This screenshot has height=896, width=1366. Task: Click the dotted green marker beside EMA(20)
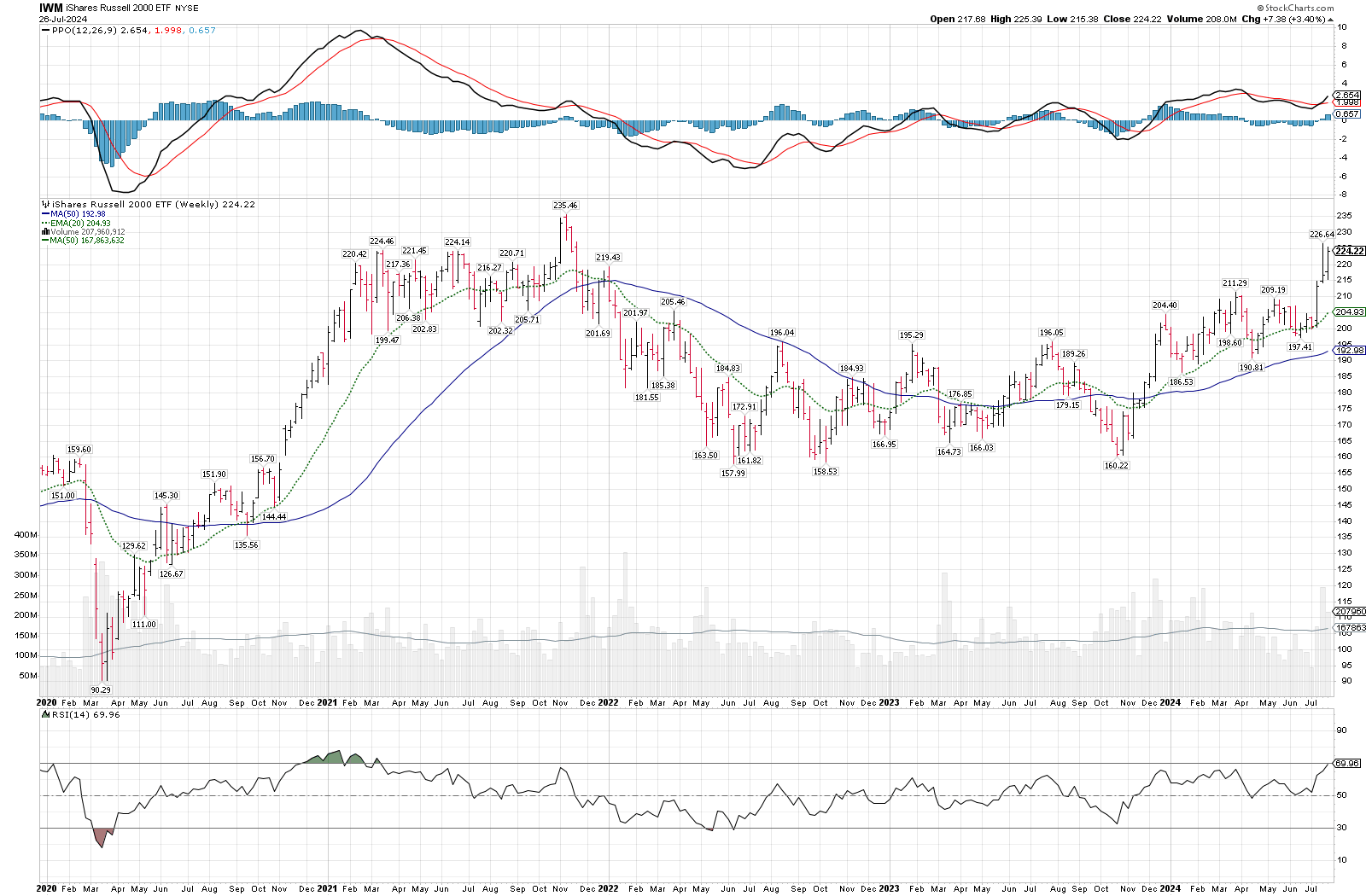tap(45, 223)
